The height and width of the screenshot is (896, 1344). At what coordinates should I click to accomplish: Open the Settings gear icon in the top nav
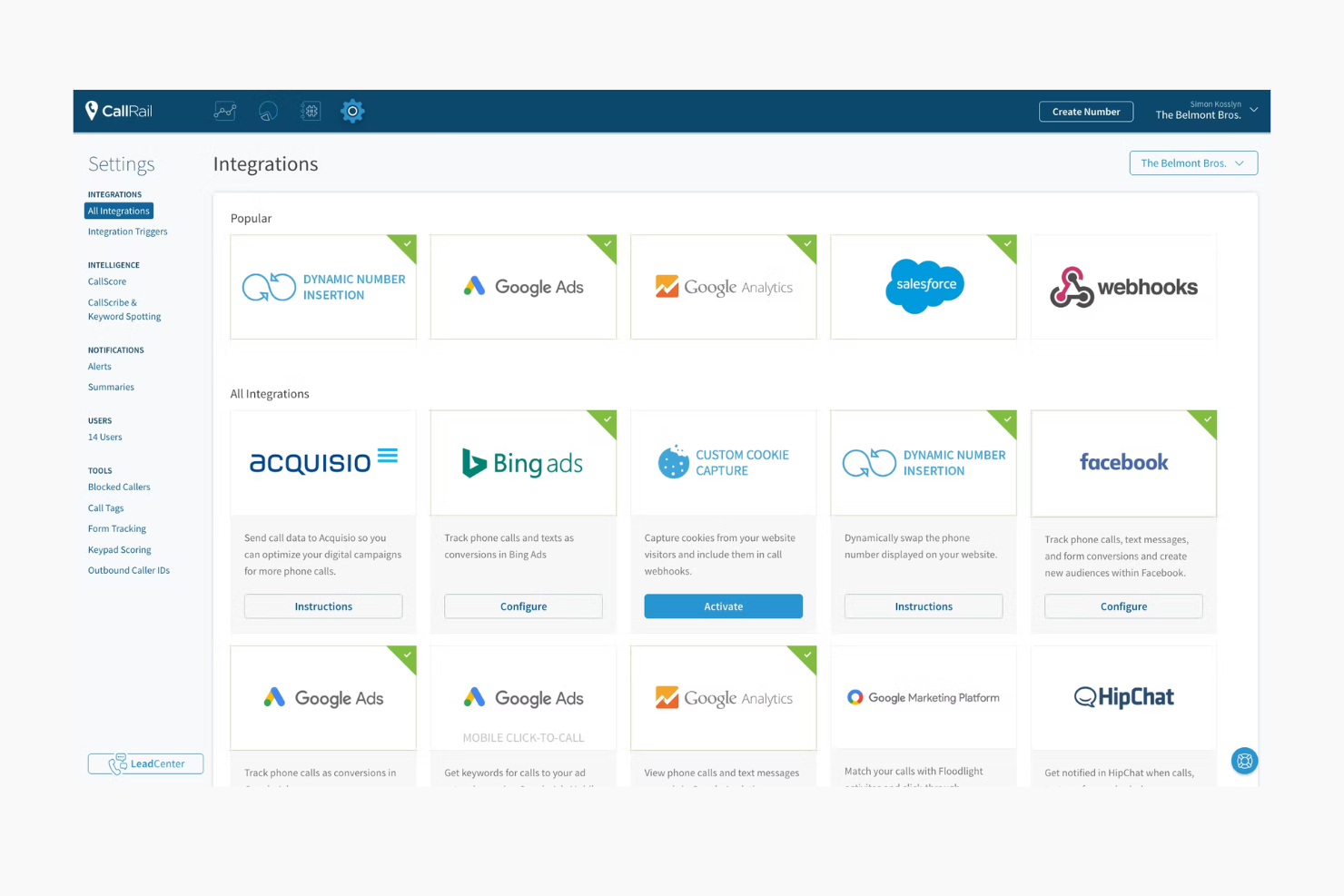(352, 111)
